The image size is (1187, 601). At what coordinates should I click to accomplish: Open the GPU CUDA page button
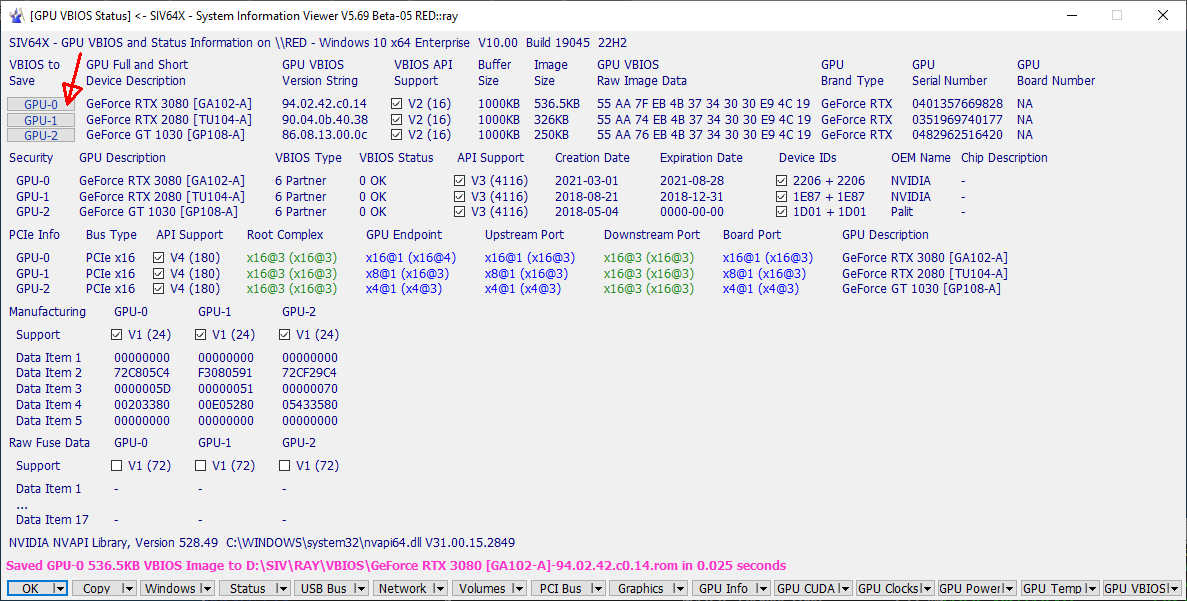tap(807, 588)
